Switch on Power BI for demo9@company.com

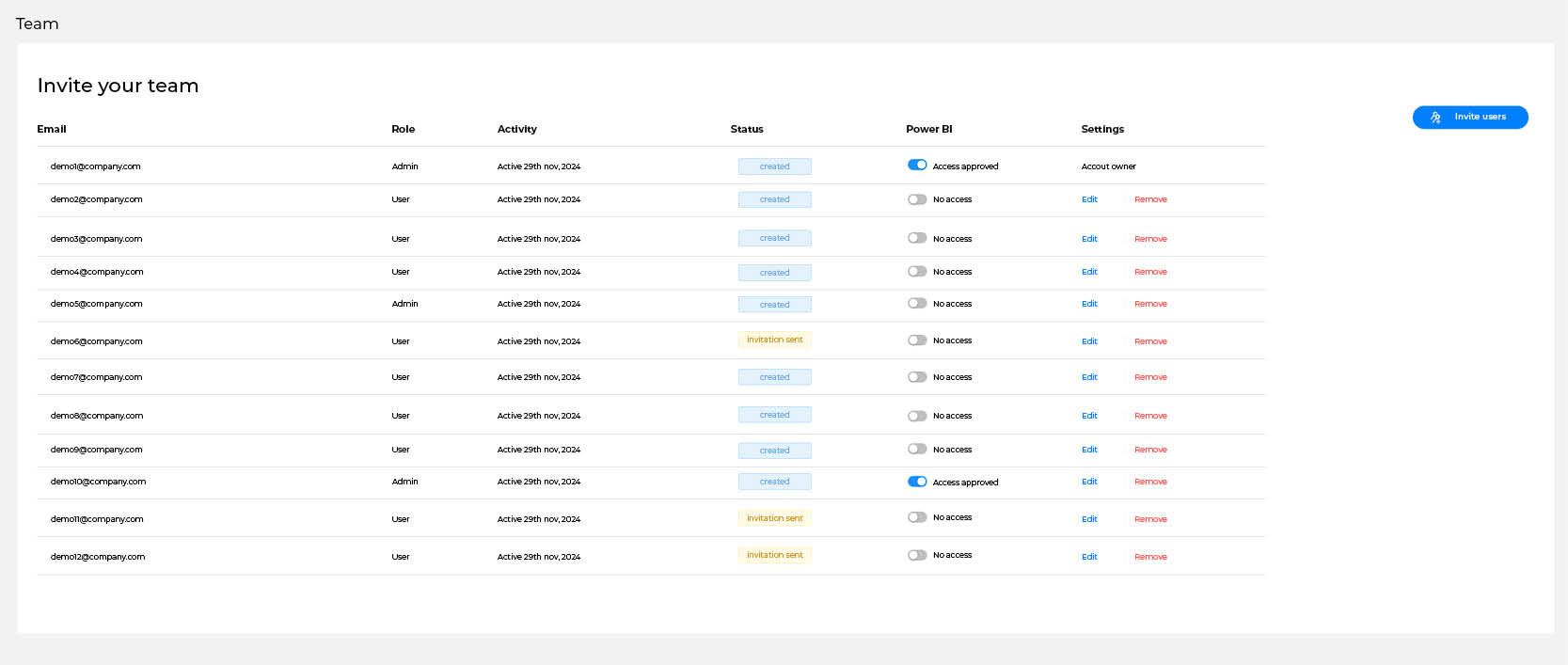tap(917, 449)
